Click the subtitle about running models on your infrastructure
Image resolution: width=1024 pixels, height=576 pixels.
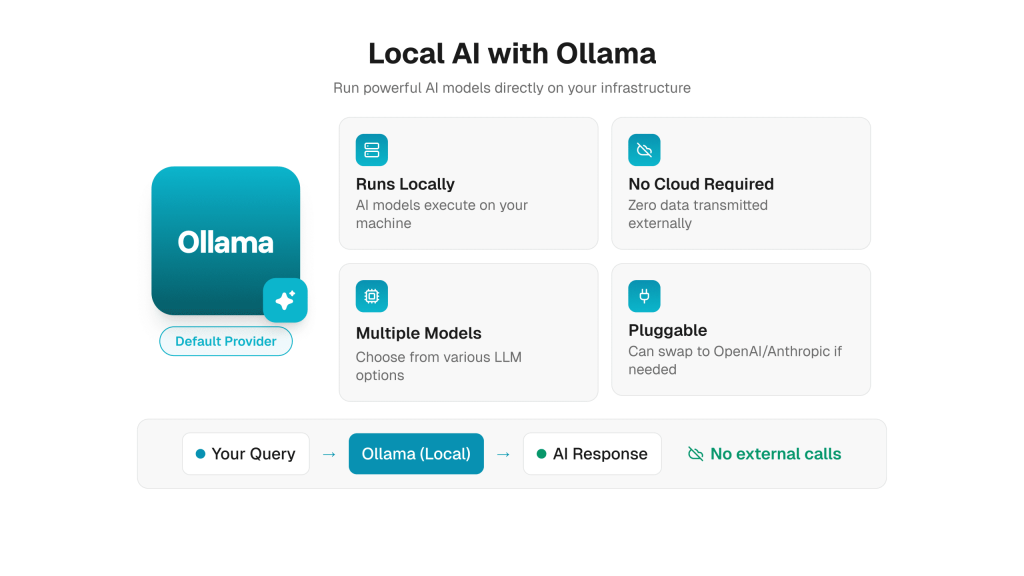[x=512, y=88]
